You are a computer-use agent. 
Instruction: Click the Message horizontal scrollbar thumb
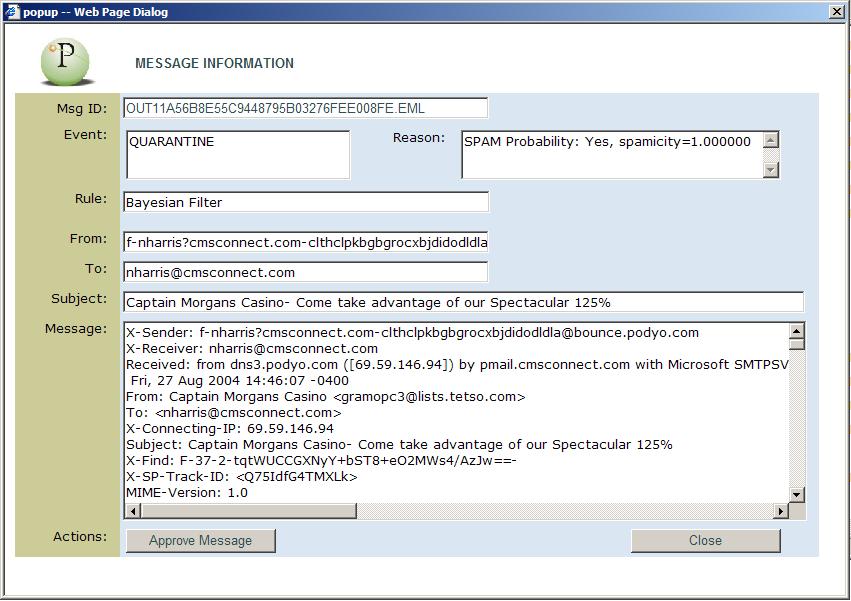(249, 511)
